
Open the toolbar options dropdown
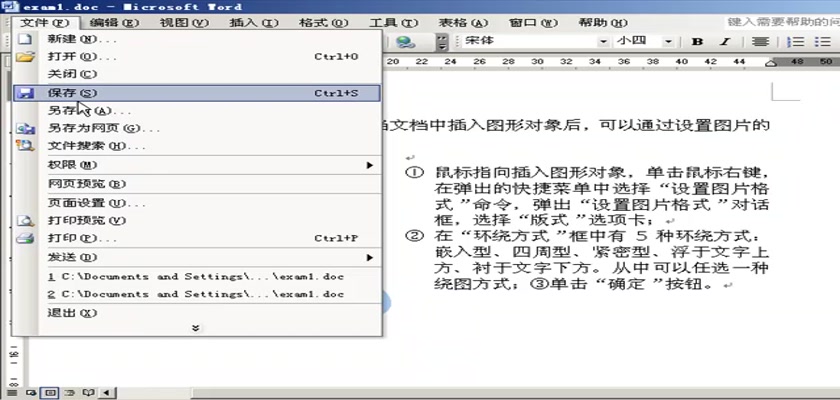click(x=442, y=42)
